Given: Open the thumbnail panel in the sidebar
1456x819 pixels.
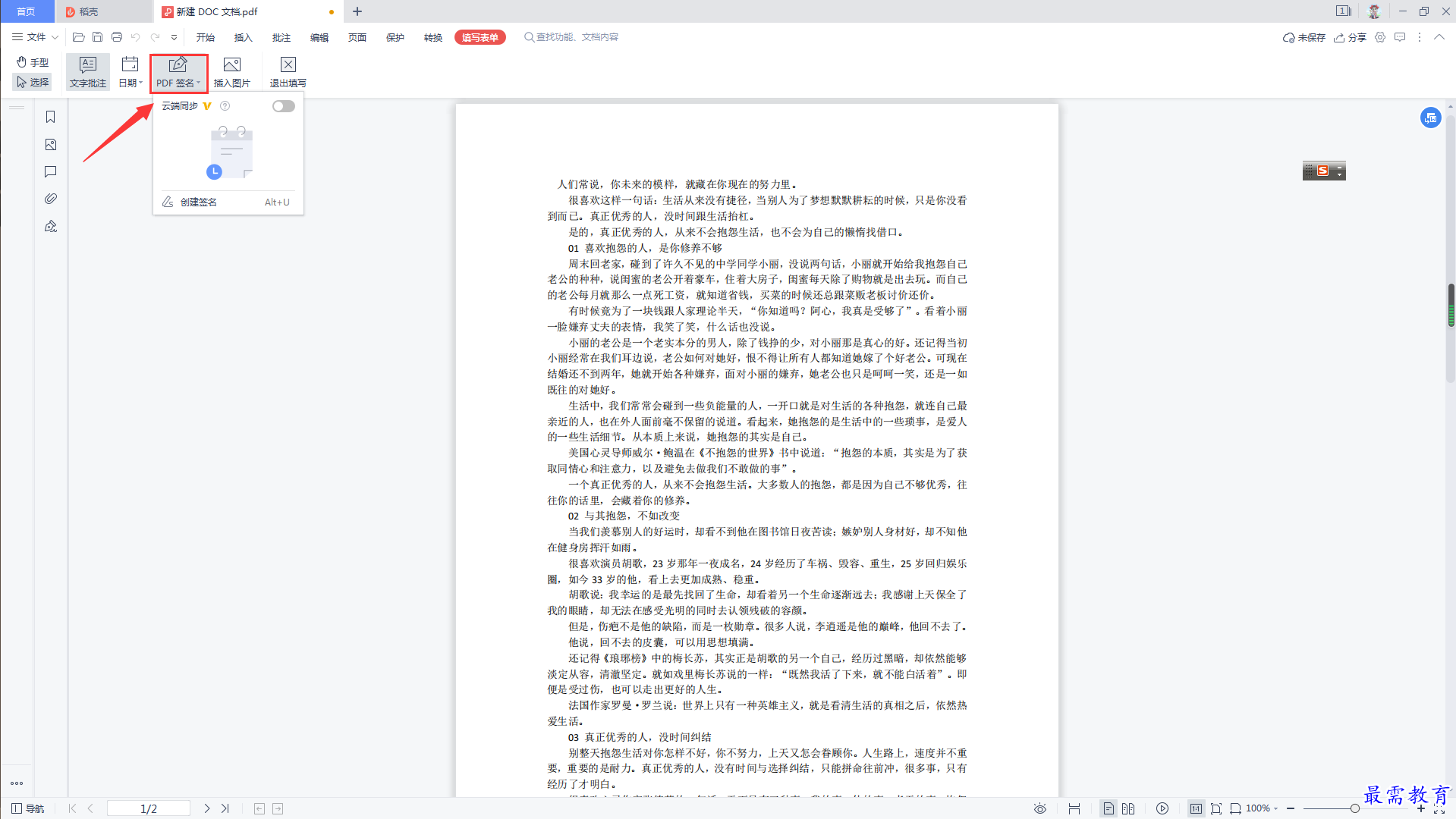Looking at the screenshot, I should (51, 144).
